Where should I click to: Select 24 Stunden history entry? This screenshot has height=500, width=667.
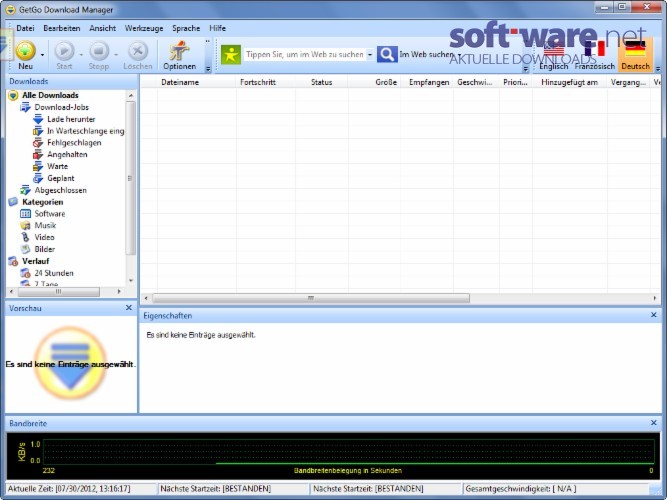coord(54,273)
